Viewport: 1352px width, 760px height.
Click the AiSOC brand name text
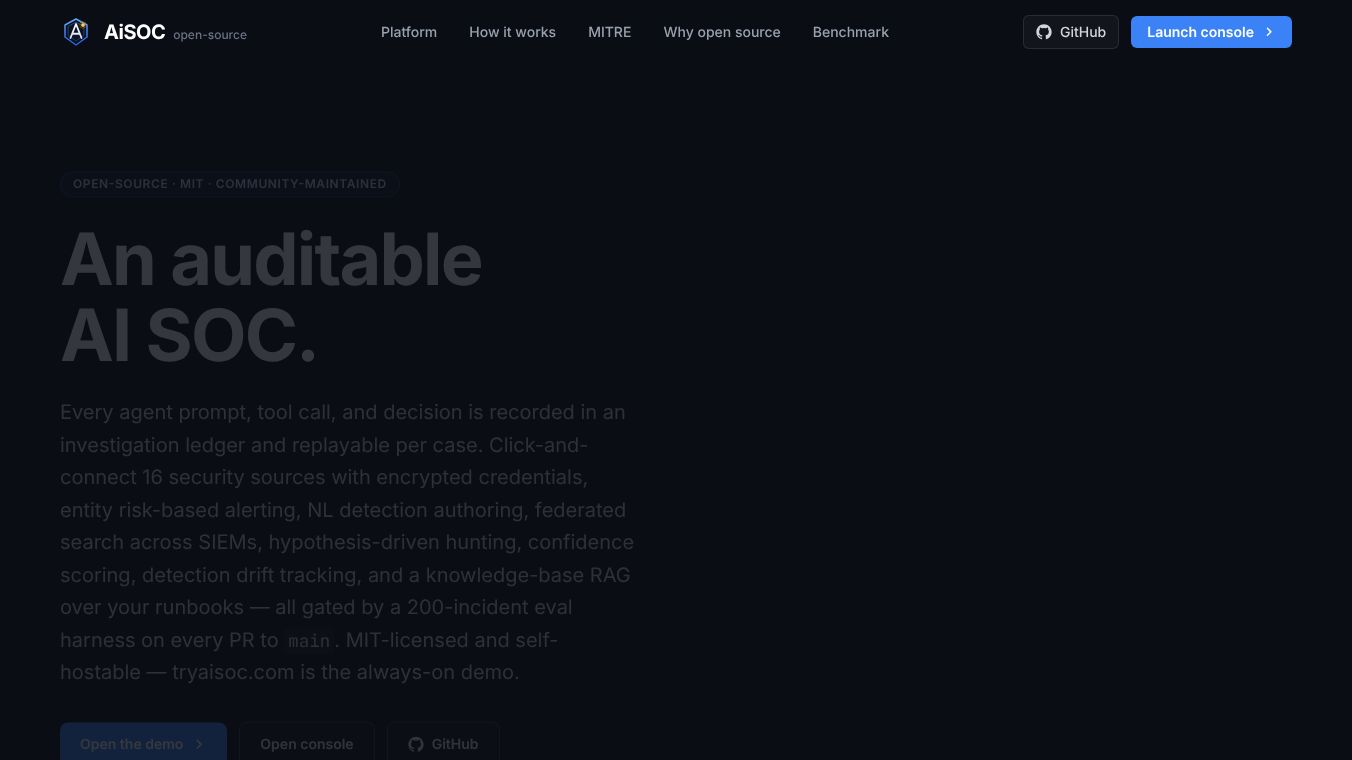pos(135,32)
